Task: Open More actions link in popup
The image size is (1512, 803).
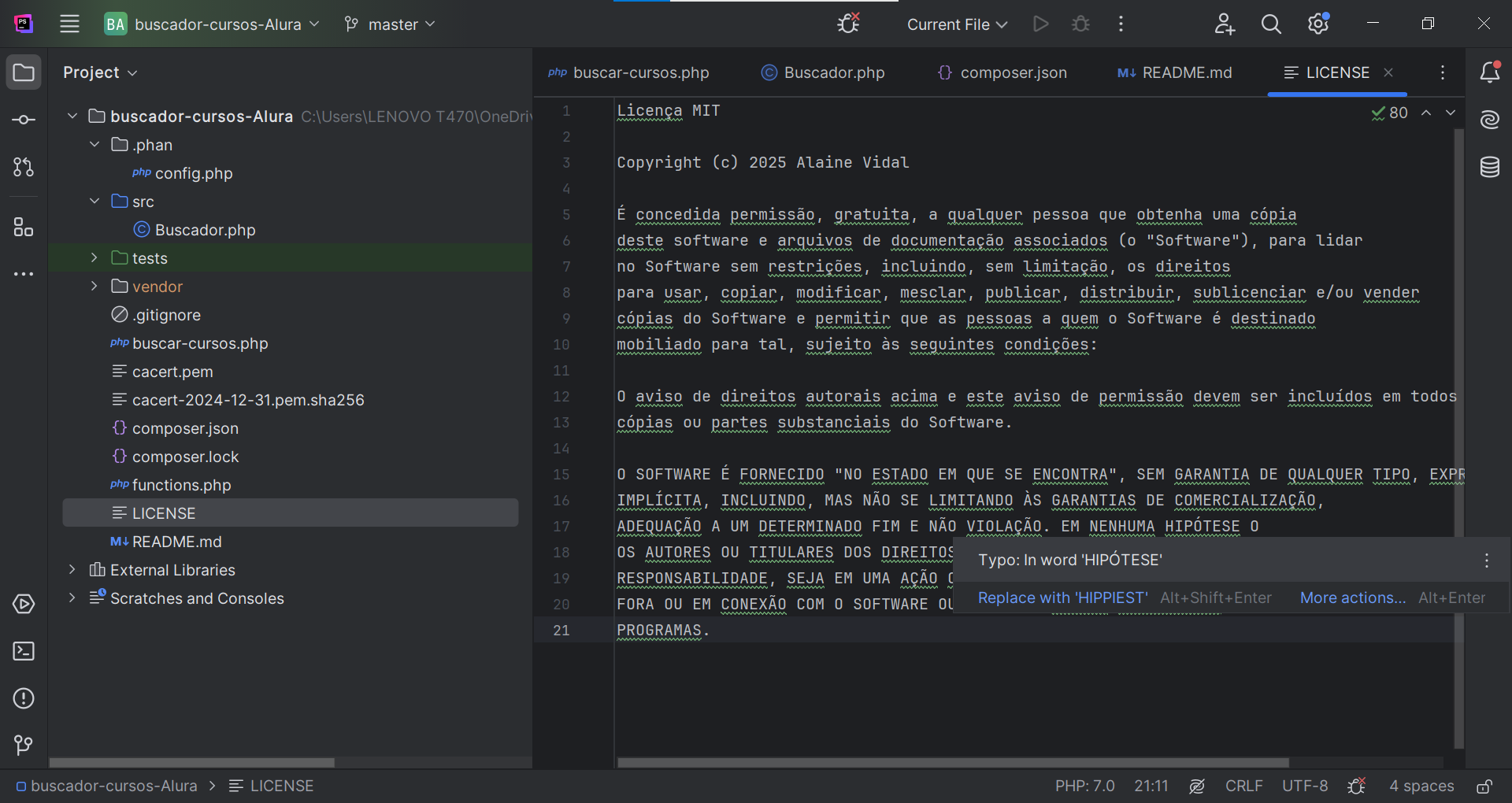Action: (1352, 598)
